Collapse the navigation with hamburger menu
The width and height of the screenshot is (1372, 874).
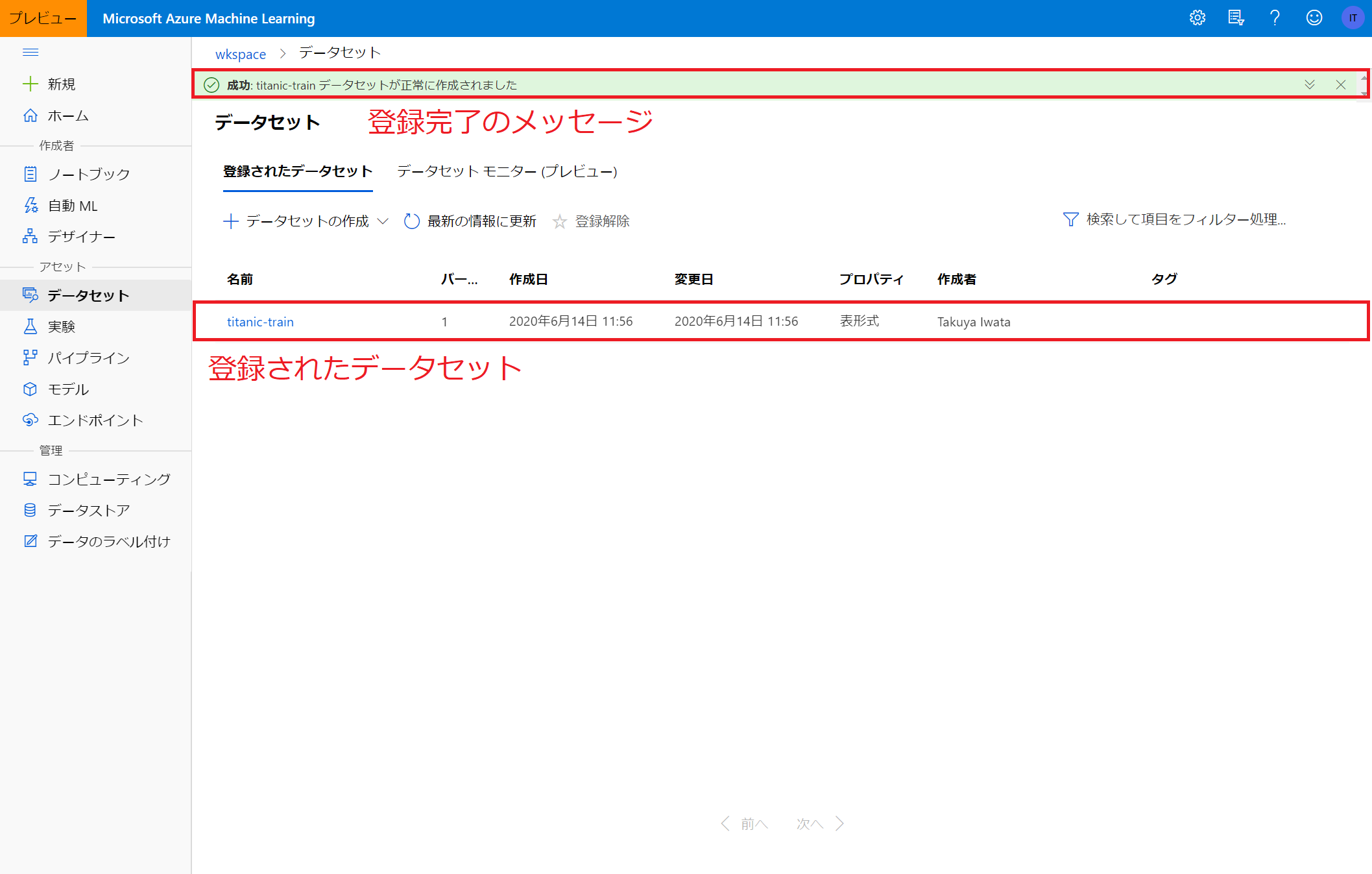click(30, 52)
